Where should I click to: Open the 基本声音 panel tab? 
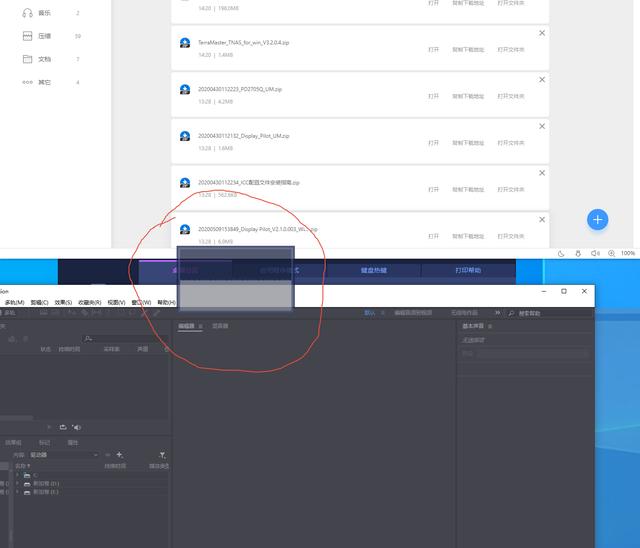[x=473, y=326]
